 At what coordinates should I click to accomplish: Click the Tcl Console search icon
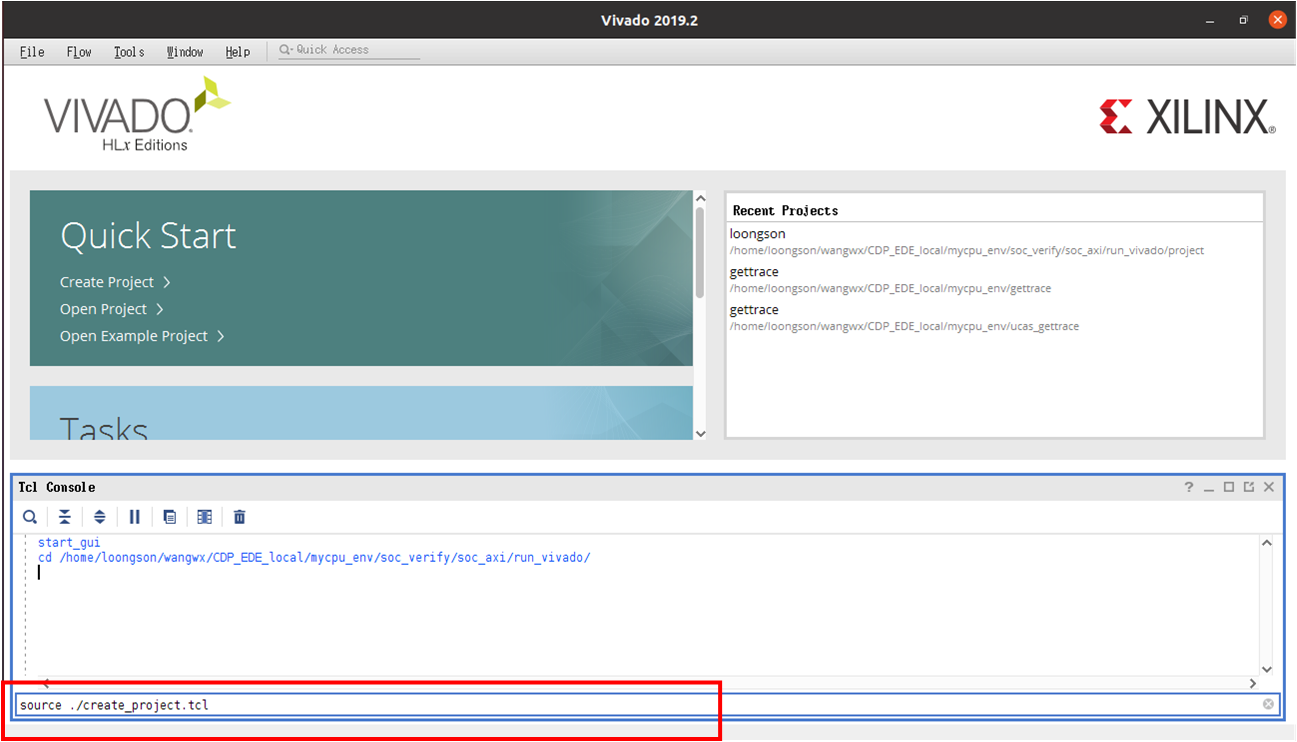[30, 517]
